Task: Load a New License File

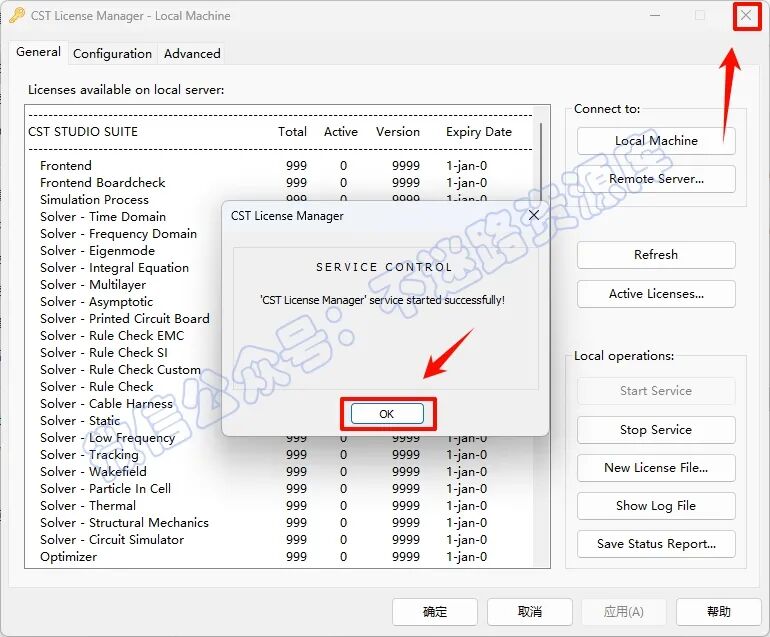Action: pos(656,468)
